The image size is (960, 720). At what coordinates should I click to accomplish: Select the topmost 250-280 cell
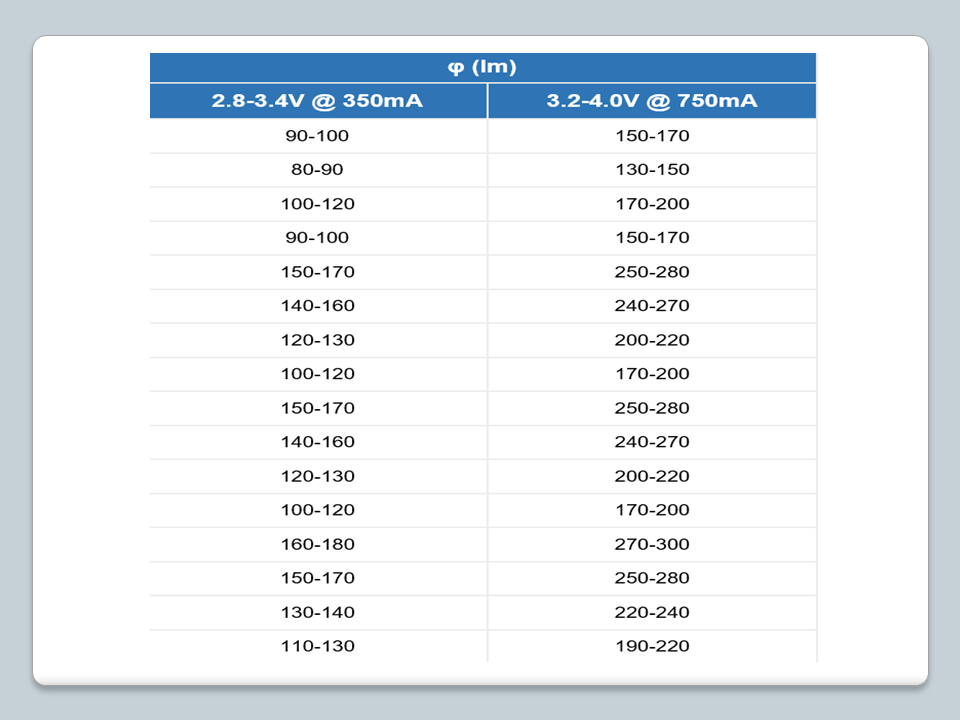(x=652, y=272)
